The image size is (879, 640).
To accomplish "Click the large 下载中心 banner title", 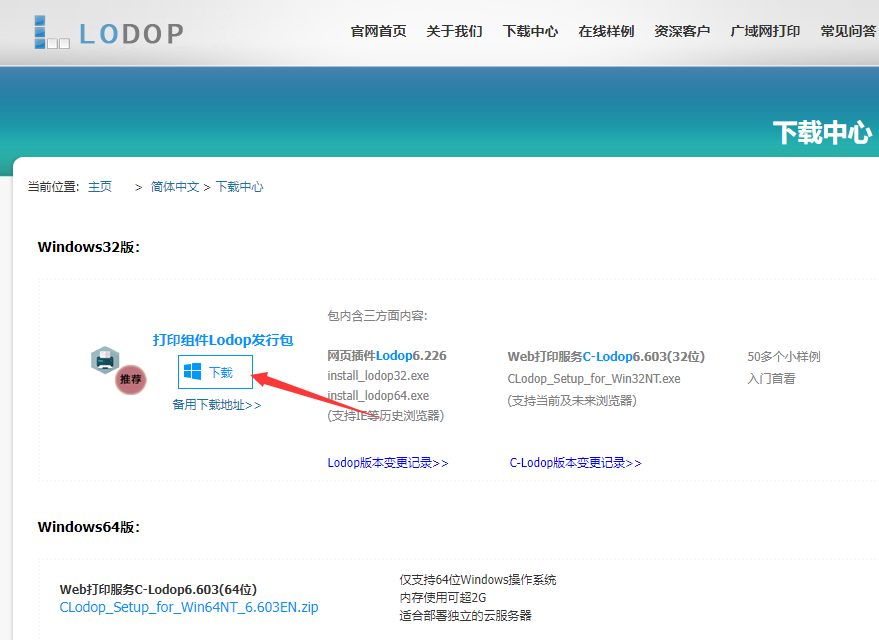I will click(822, 133).
